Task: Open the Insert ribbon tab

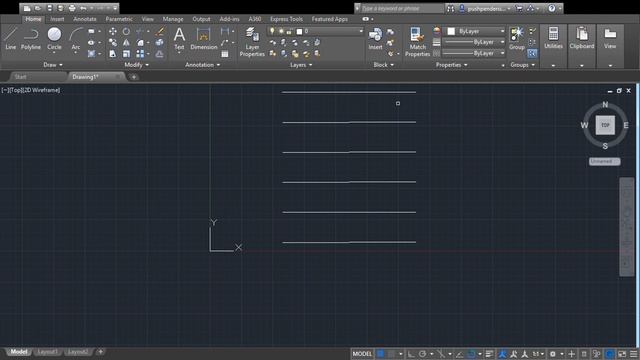Action: point(57,19)
